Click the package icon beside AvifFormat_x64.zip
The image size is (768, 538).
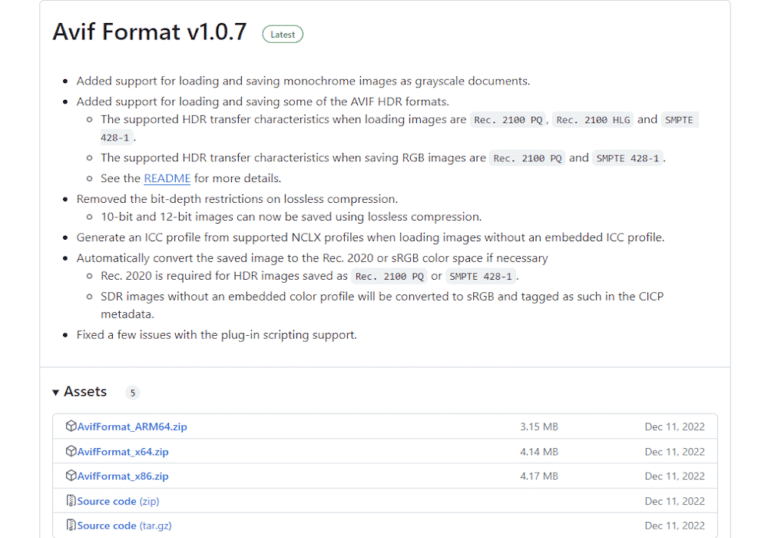point(71,451)
